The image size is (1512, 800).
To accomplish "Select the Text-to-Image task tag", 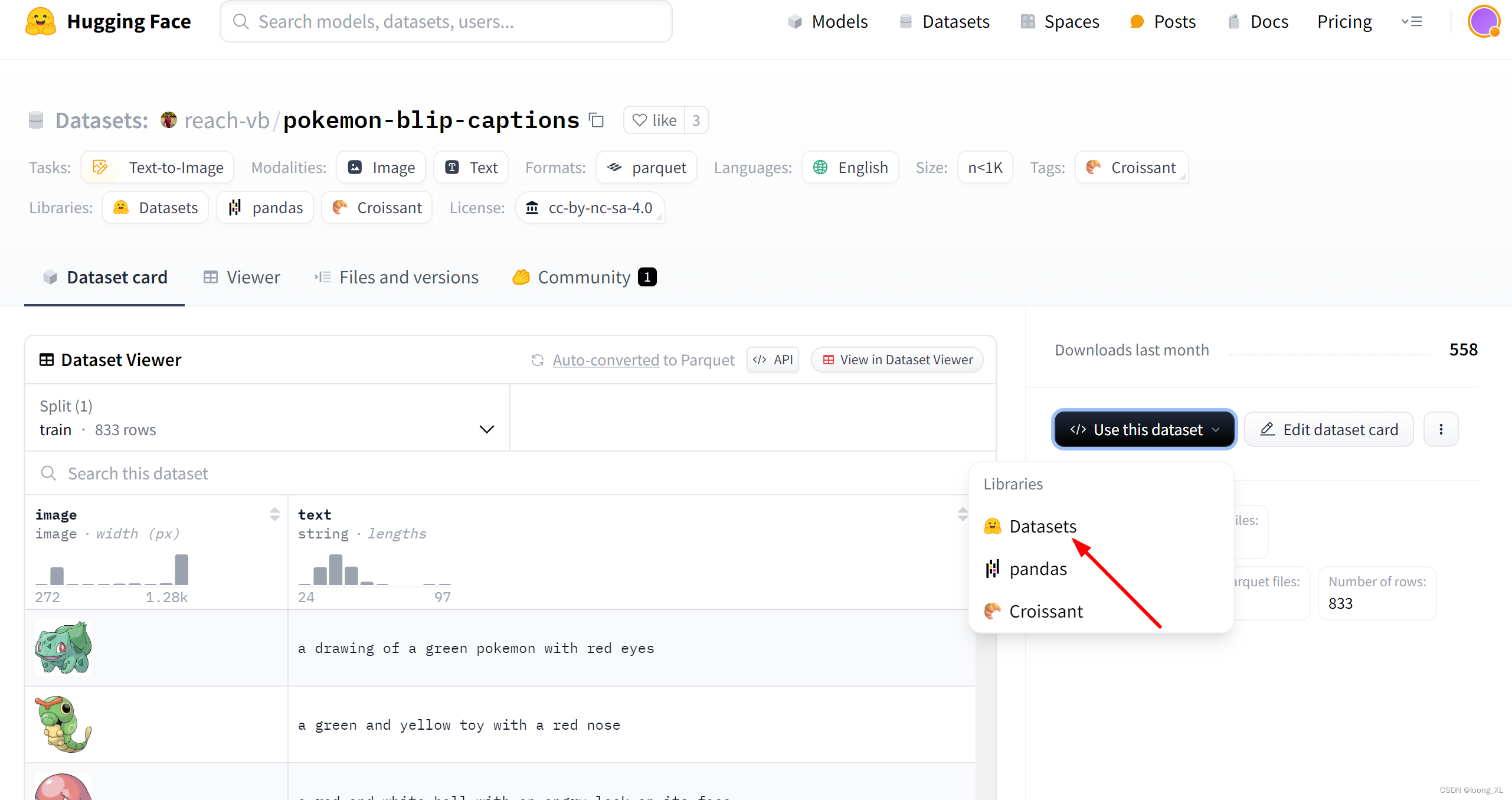I will pyautogui.click(x=158, y=167).
